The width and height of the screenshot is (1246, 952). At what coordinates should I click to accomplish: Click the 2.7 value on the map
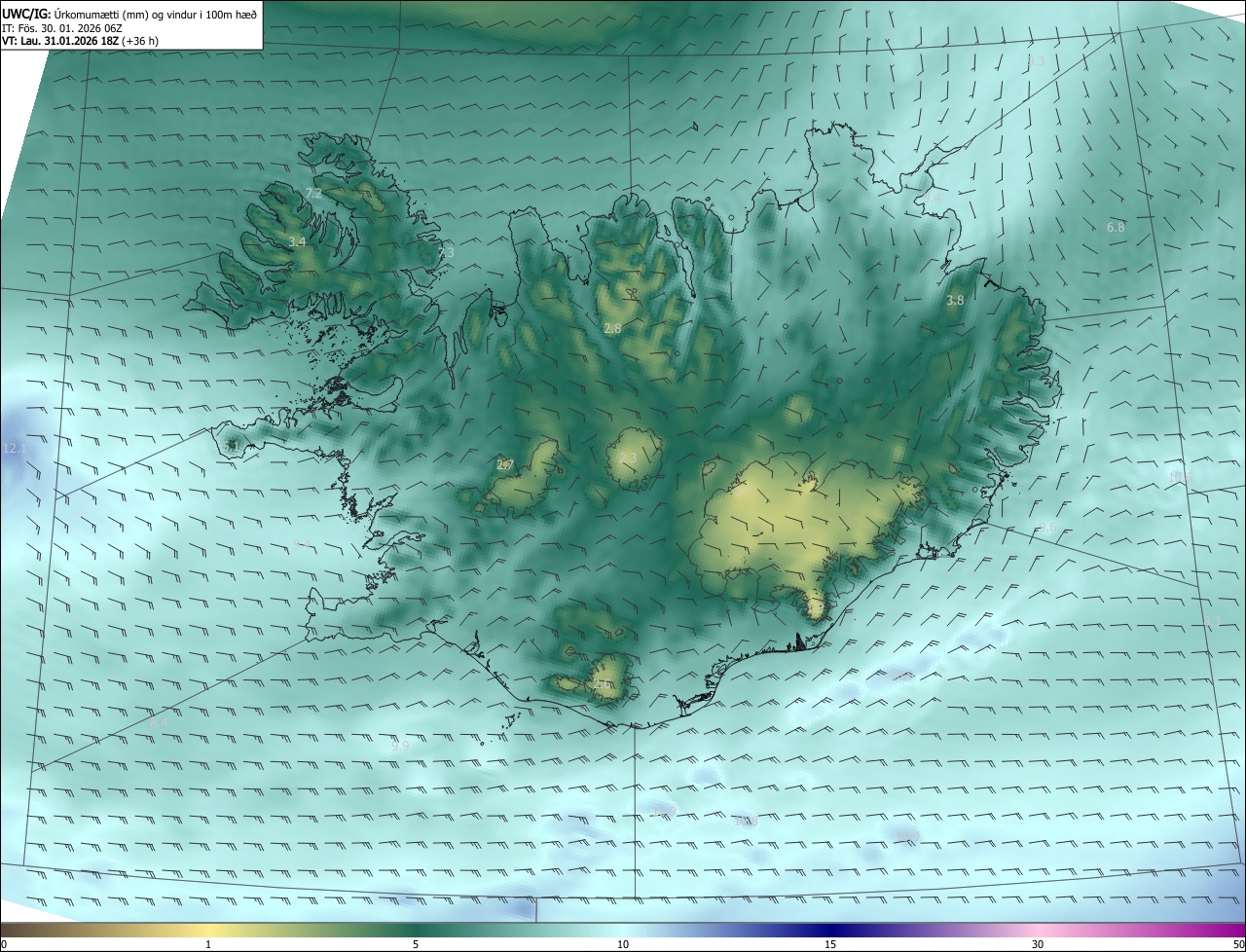[x=505, y=465]
